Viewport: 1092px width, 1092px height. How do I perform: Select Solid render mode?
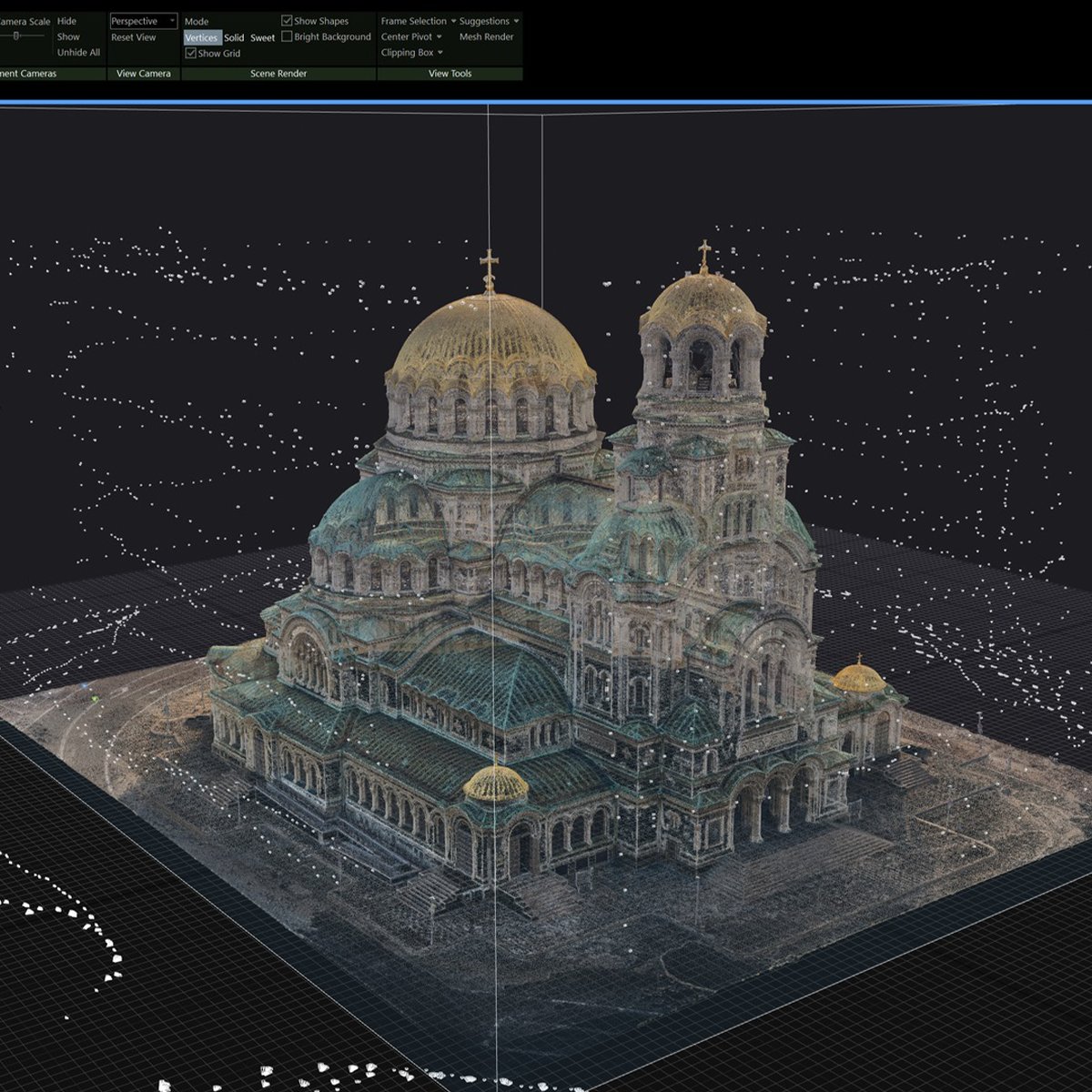click(234, 38)
